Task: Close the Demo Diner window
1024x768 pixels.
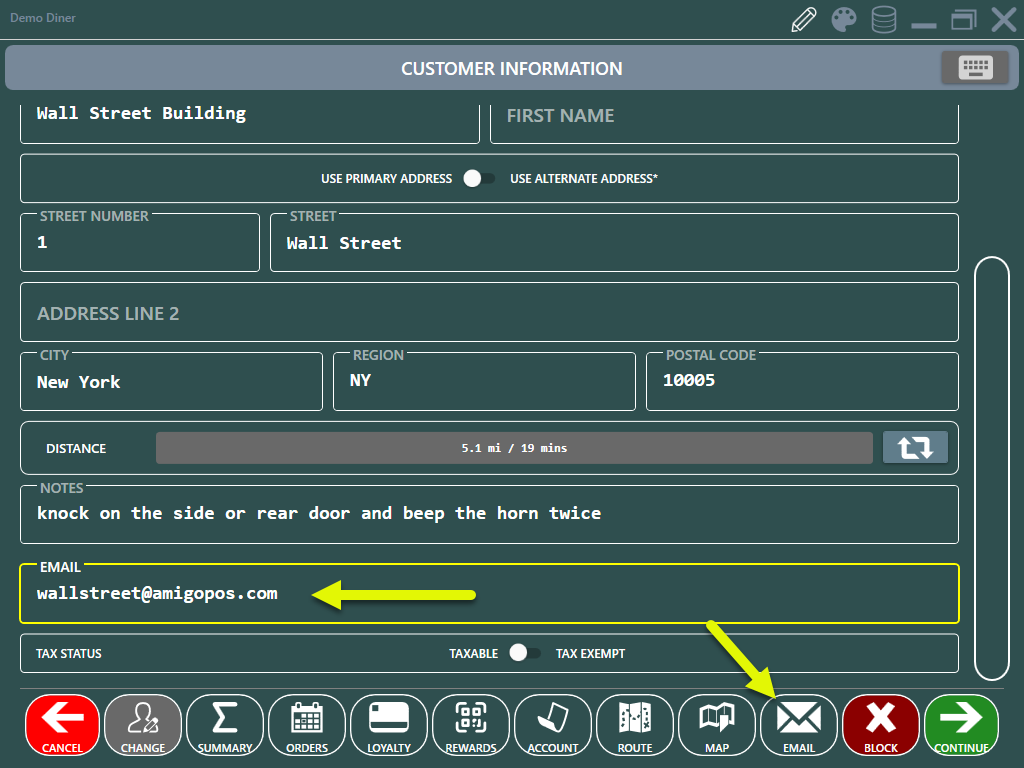Action: [x=1004, y=20]
